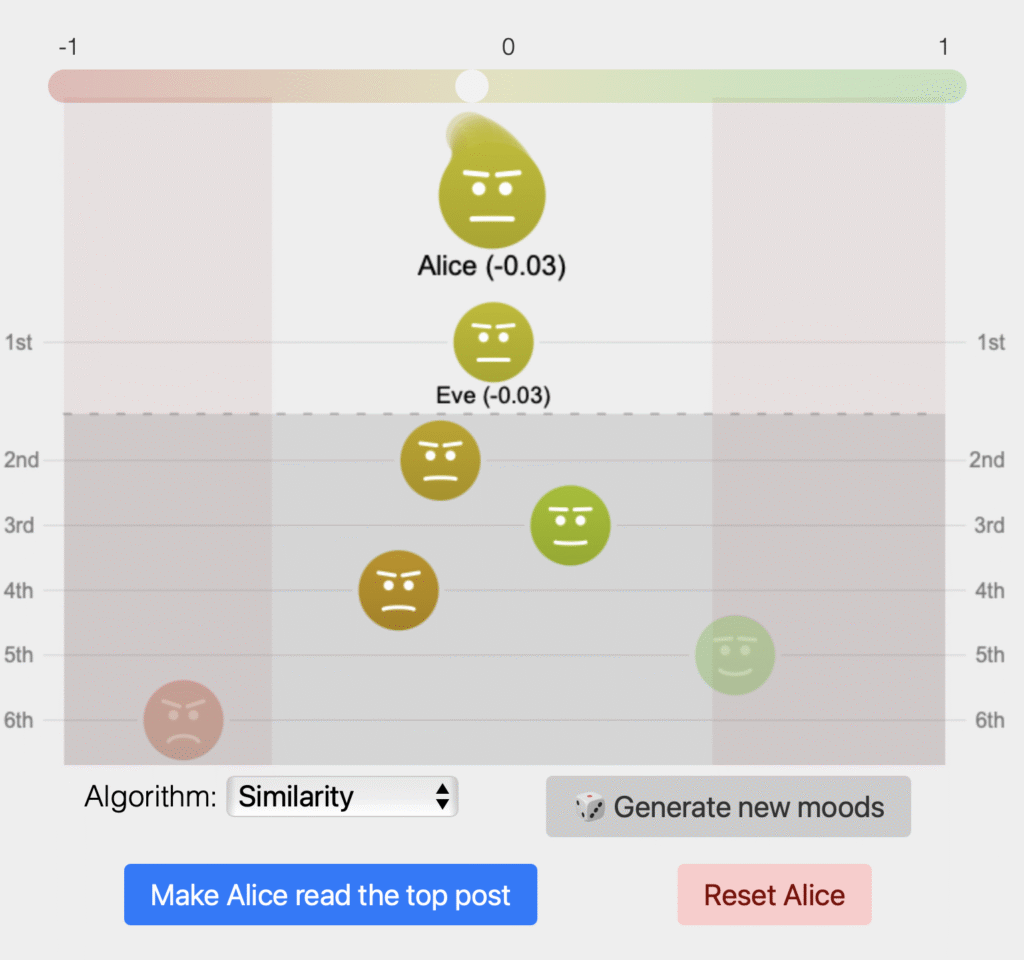Viewport: 1024px width, 960px height.
Task: Click Alice's large face icon
Action: tap(492, 196)
